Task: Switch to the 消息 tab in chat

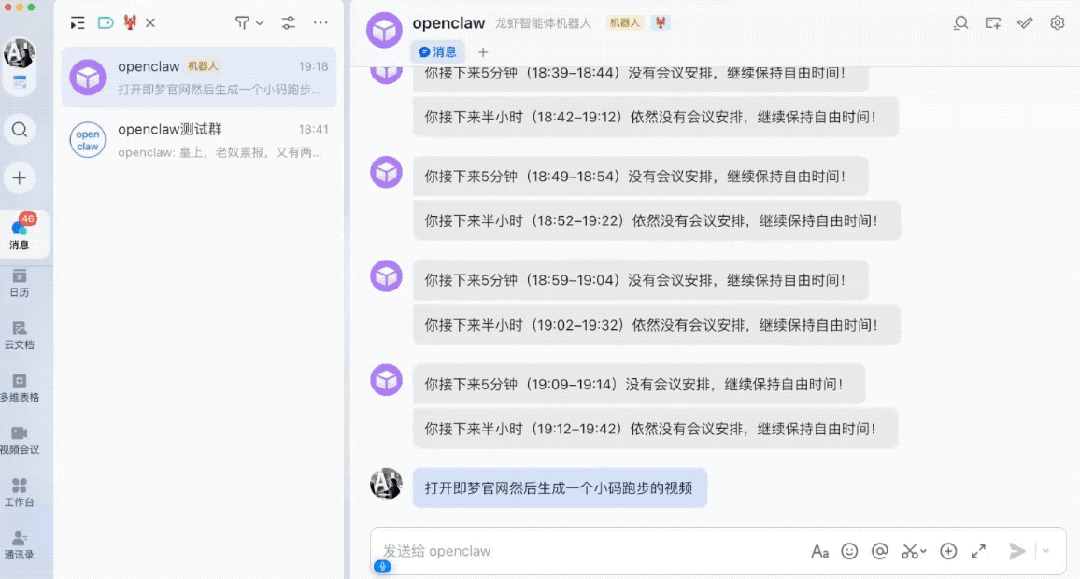Action: pos(438,52)
